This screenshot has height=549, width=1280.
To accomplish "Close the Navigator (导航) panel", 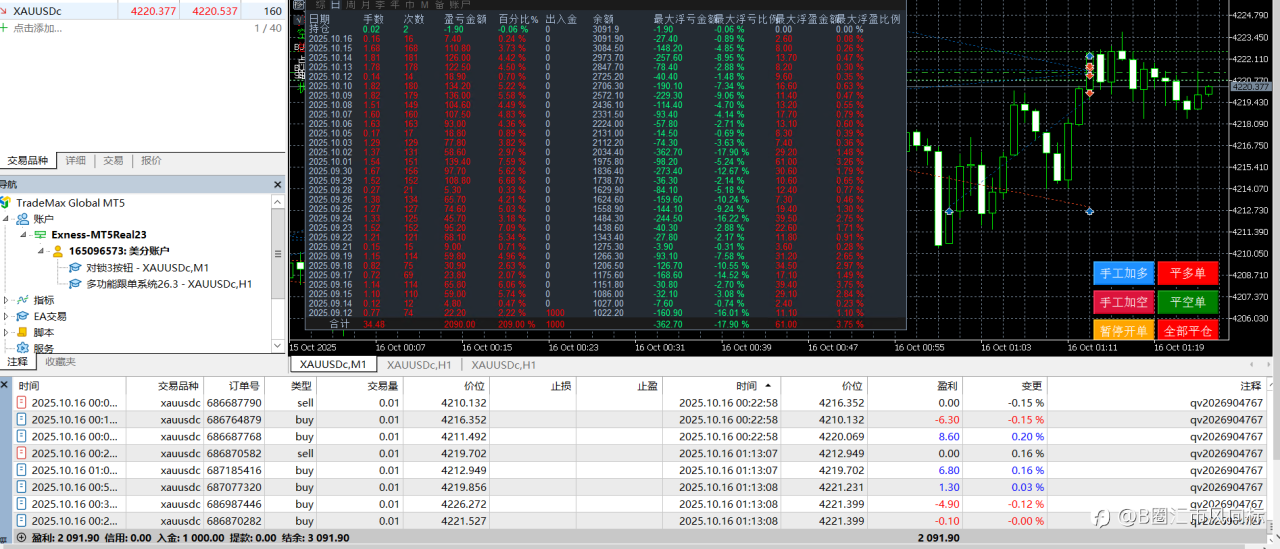I will coord(279,185).
